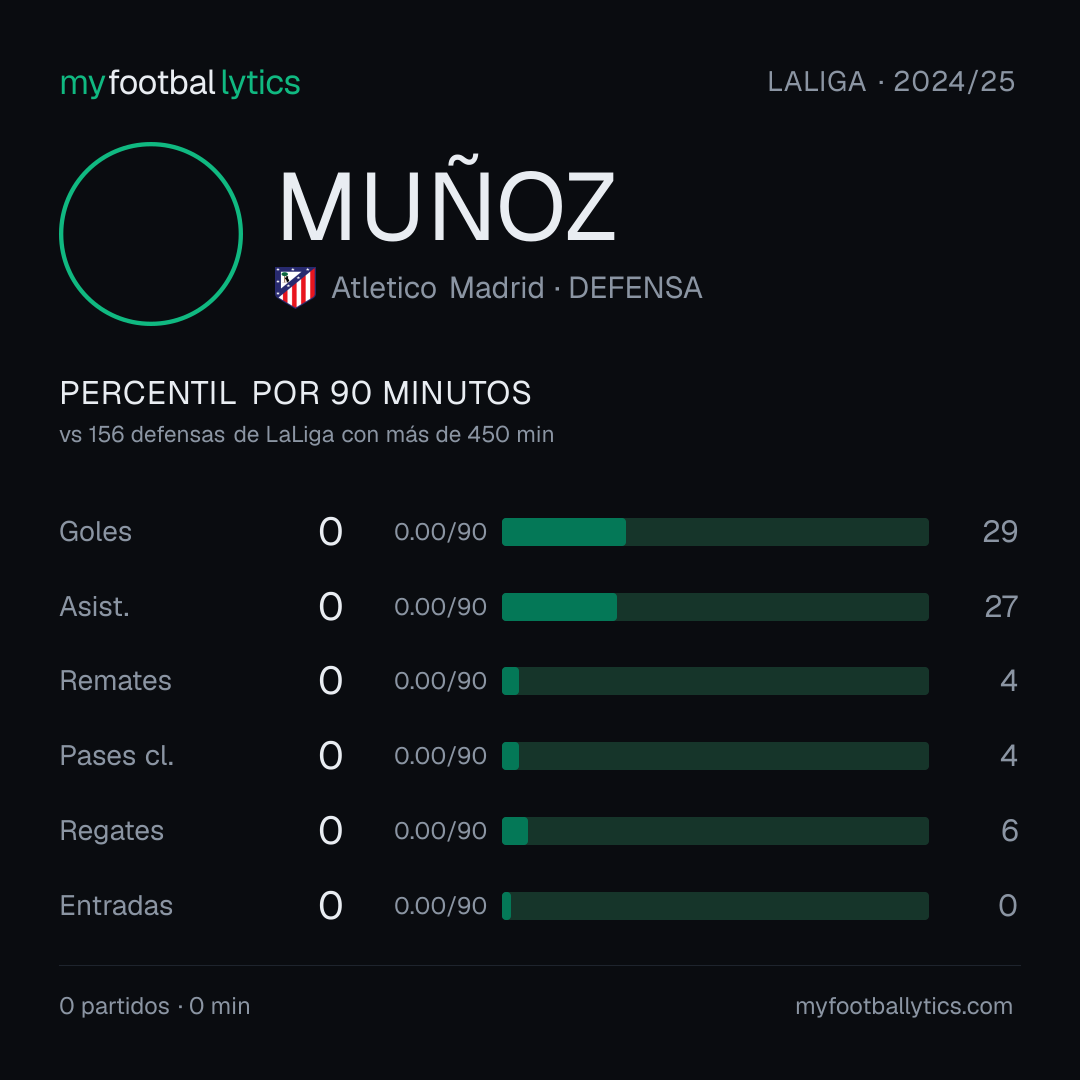Click the Regates percentile value 6

point(1010,831)
